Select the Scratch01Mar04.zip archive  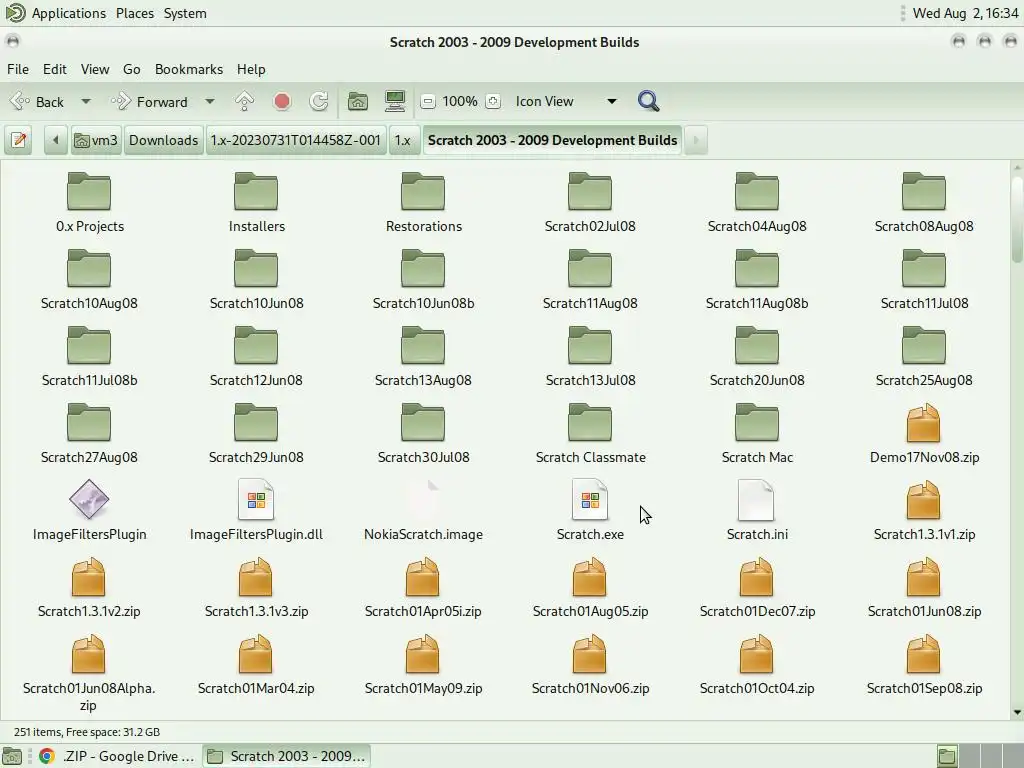tap(256, 665)
